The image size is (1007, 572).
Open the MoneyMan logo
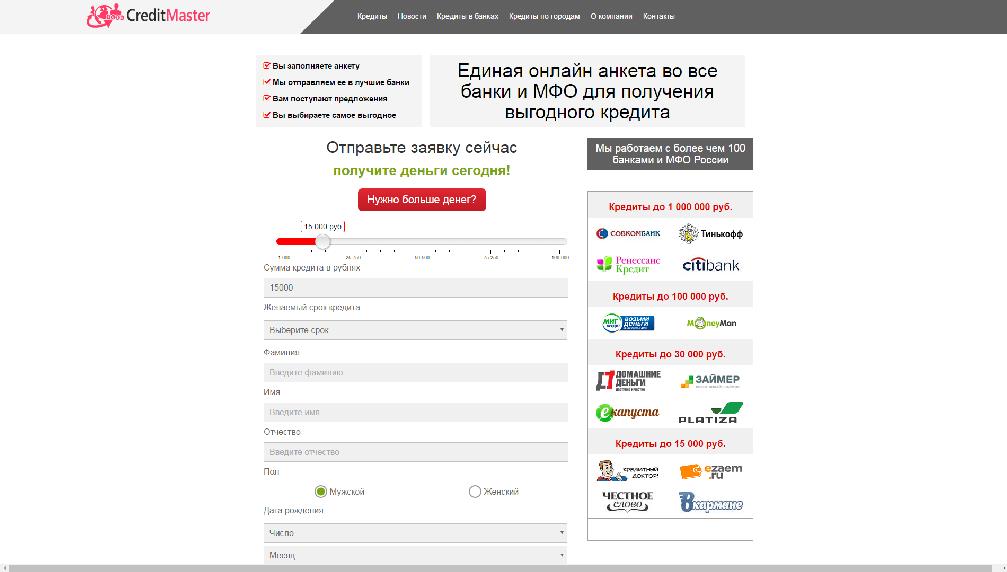tap(711, 323)
